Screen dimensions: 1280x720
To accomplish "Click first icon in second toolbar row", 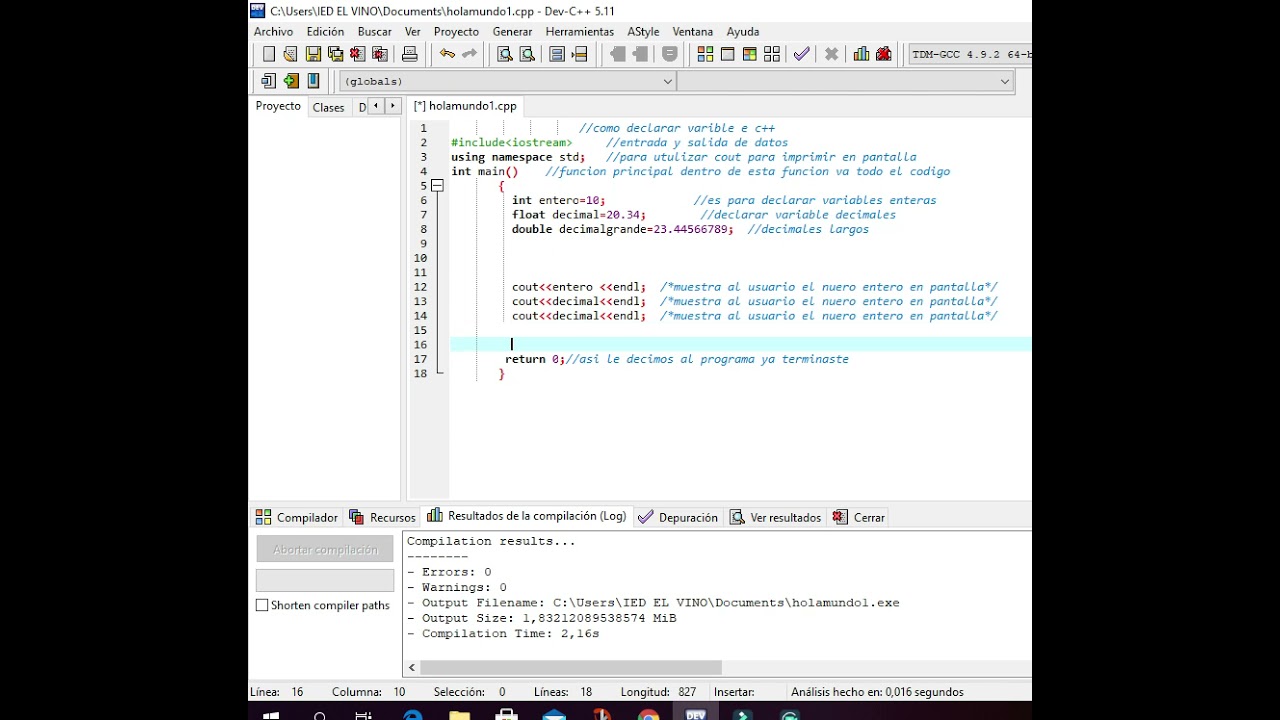I will (268, 81).
